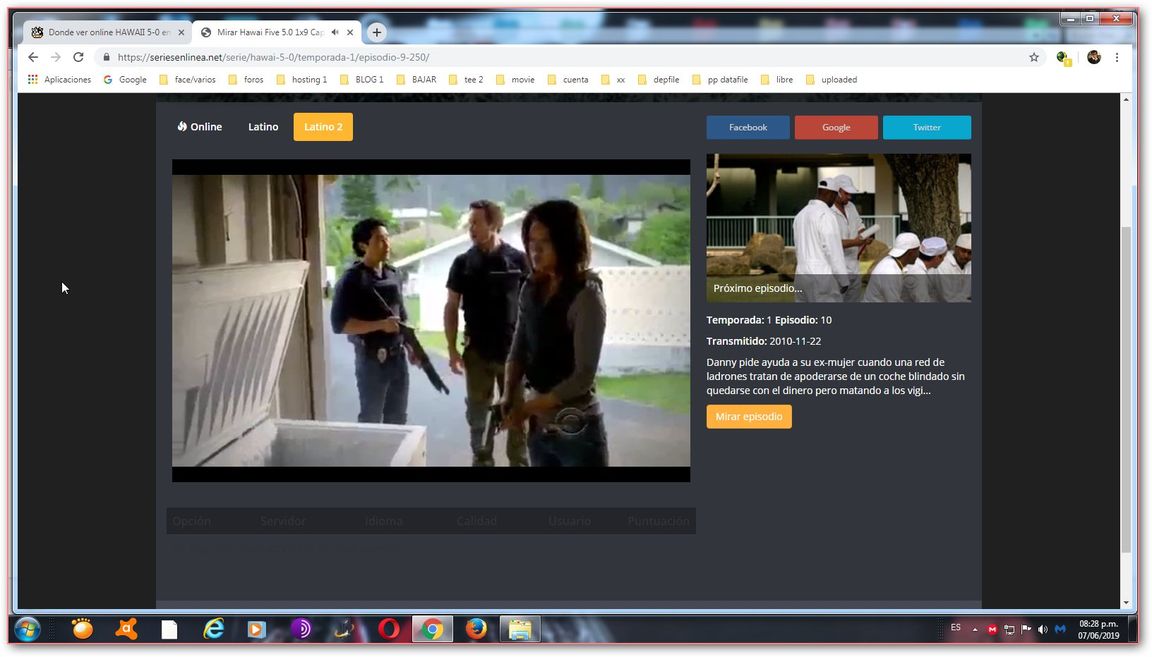View site security info via padlock icon
The width and height of the screenshot is (1152, 657).
tap(107, 57)
